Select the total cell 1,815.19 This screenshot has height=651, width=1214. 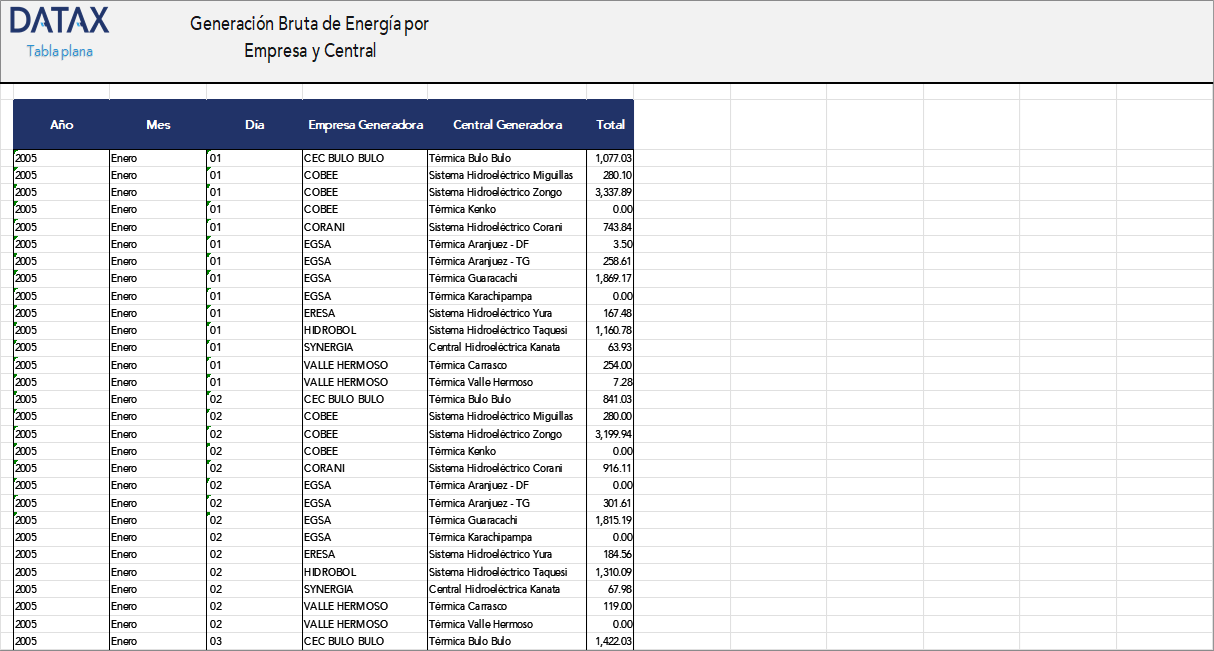coord(612,520)
